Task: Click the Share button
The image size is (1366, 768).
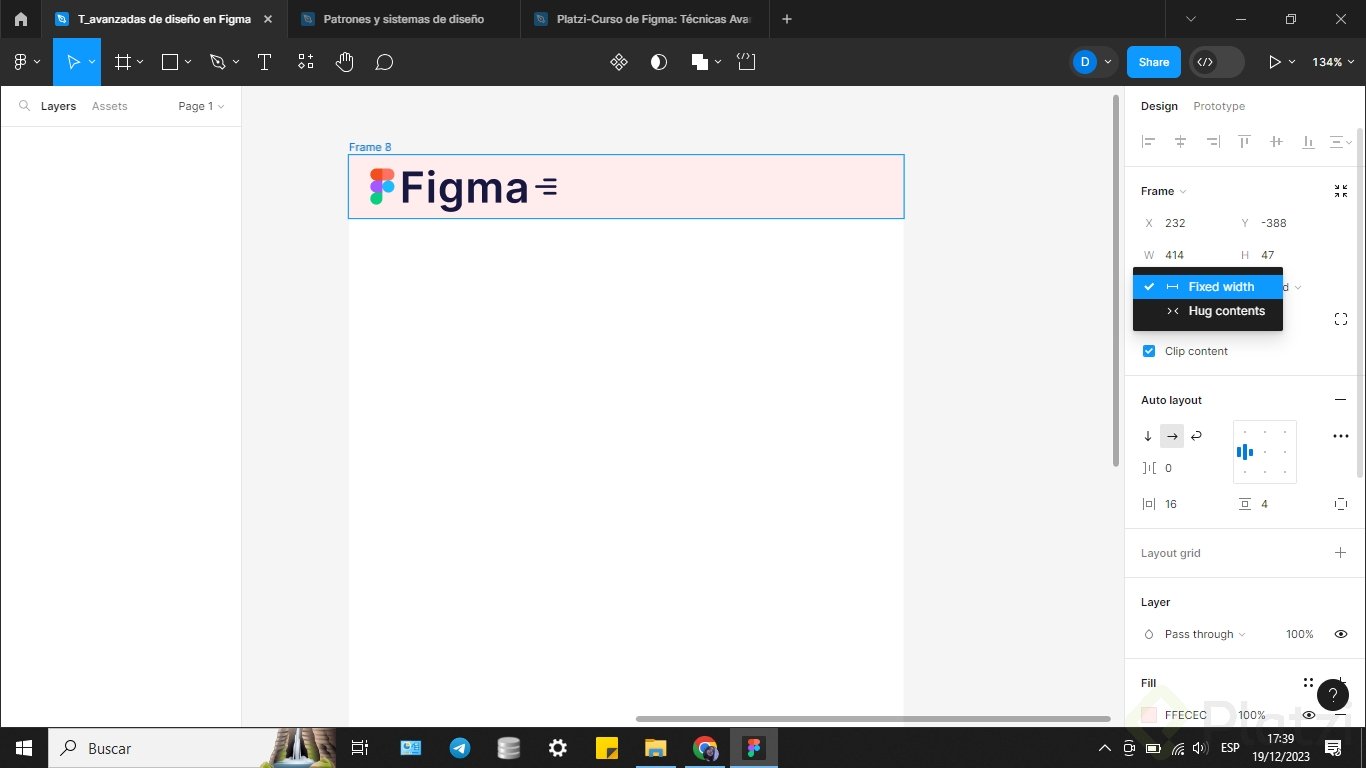Action: (1154, 62)
